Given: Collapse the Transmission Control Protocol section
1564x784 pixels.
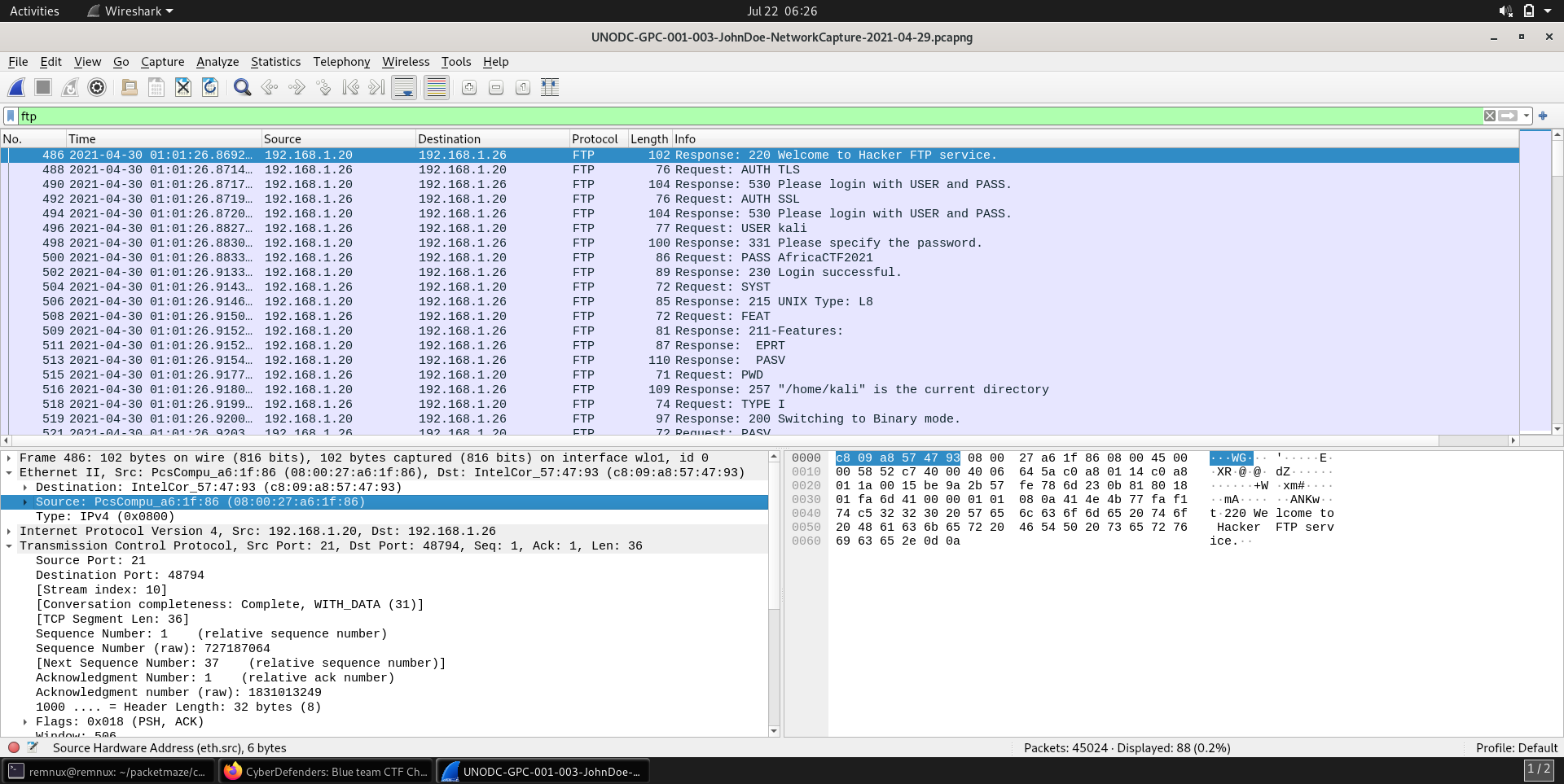Looking at the screenshot, I should 9,546.
